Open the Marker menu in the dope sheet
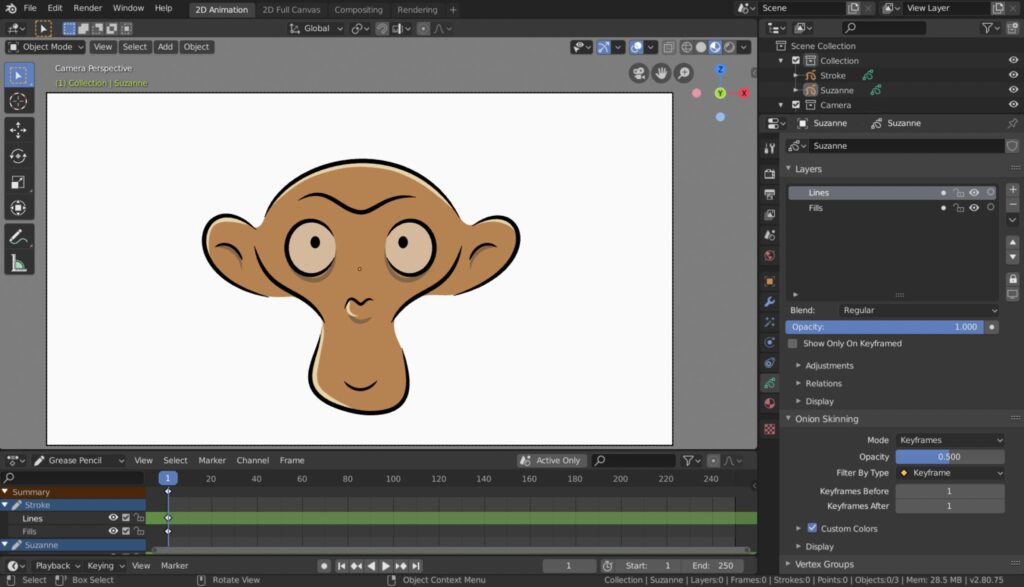Image resolution: width=1024 pixels, height=587 pixels. (212, 460)
